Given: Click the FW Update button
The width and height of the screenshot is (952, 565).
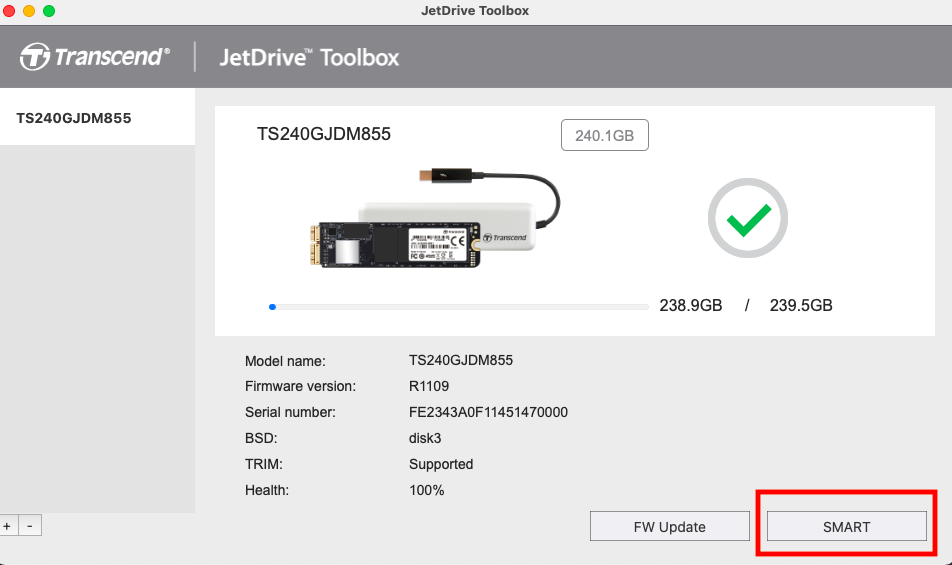Looking at the screenshot, I should point(670,526).
